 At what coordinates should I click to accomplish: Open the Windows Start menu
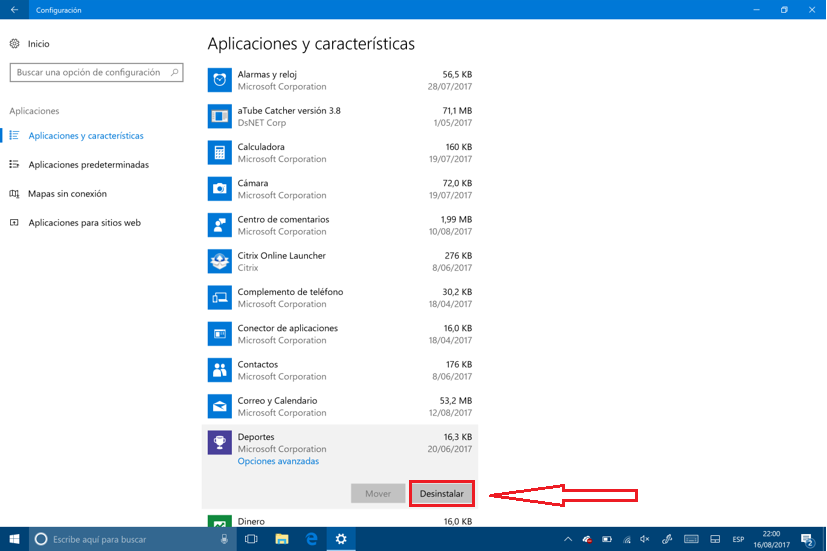coord(14,539)
